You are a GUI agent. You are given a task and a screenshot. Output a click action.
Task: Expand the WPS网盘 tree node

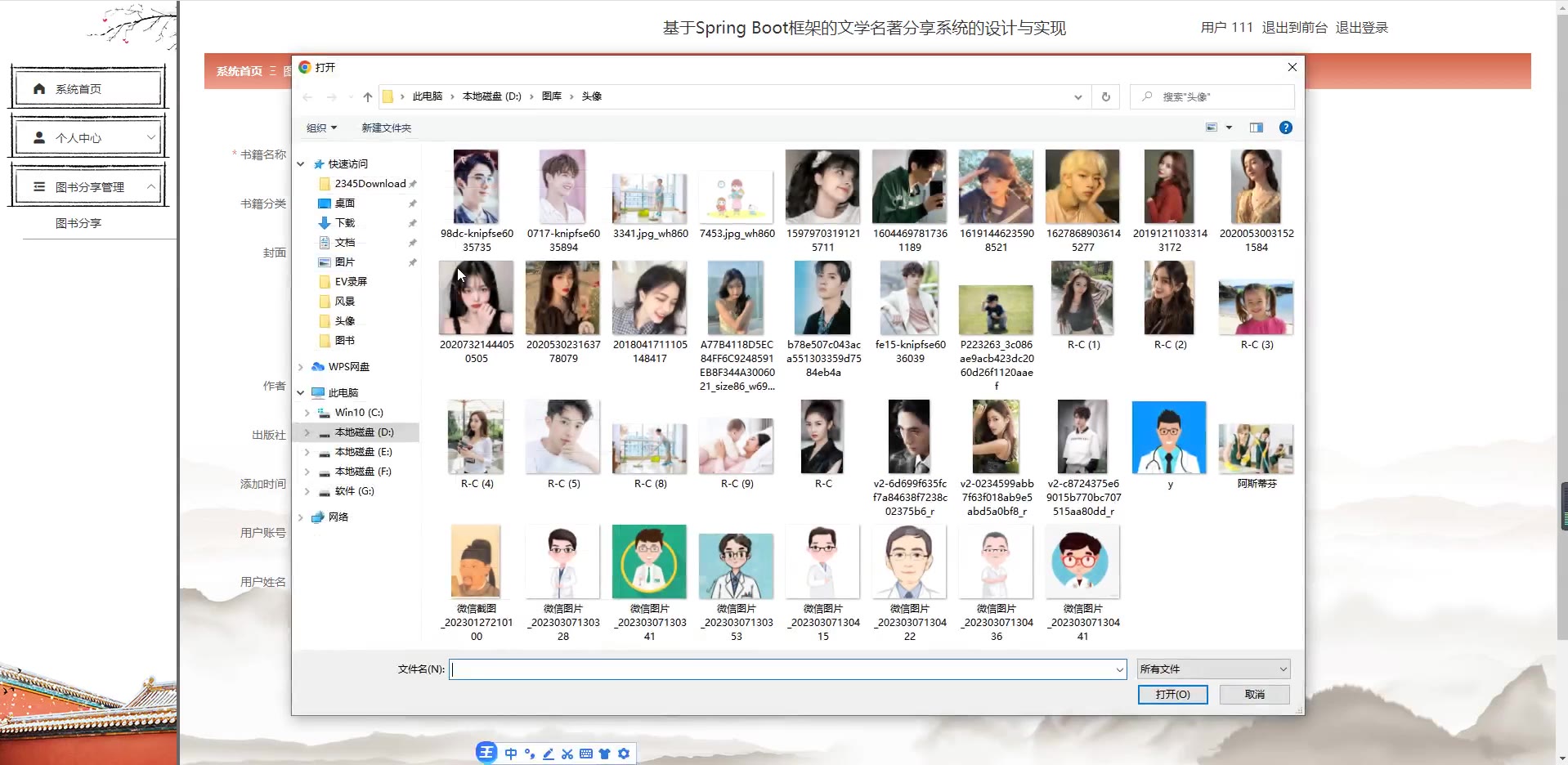(301, 367)
